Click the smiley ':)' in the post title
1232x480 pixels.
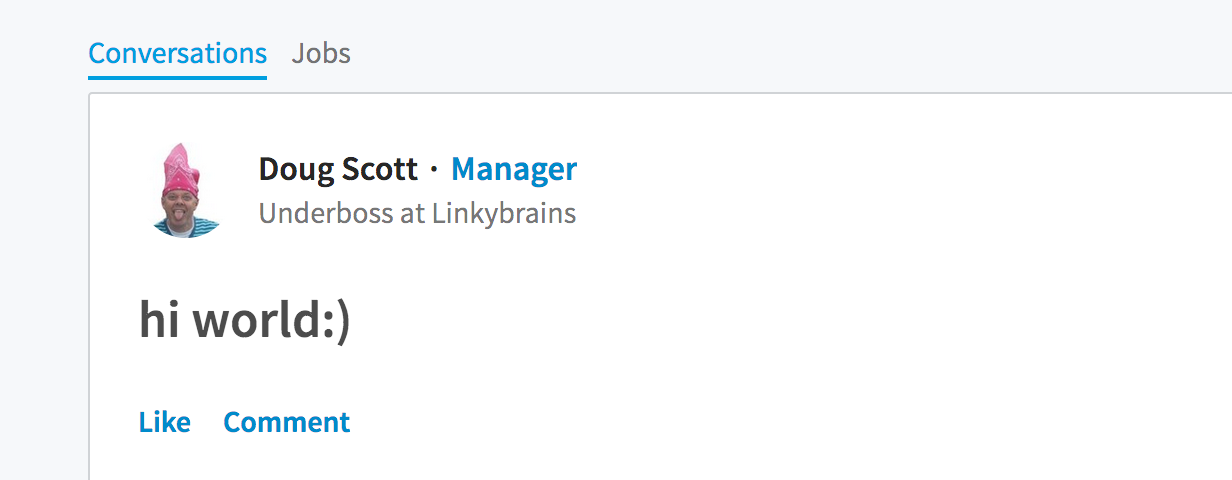tap(337, 321)
